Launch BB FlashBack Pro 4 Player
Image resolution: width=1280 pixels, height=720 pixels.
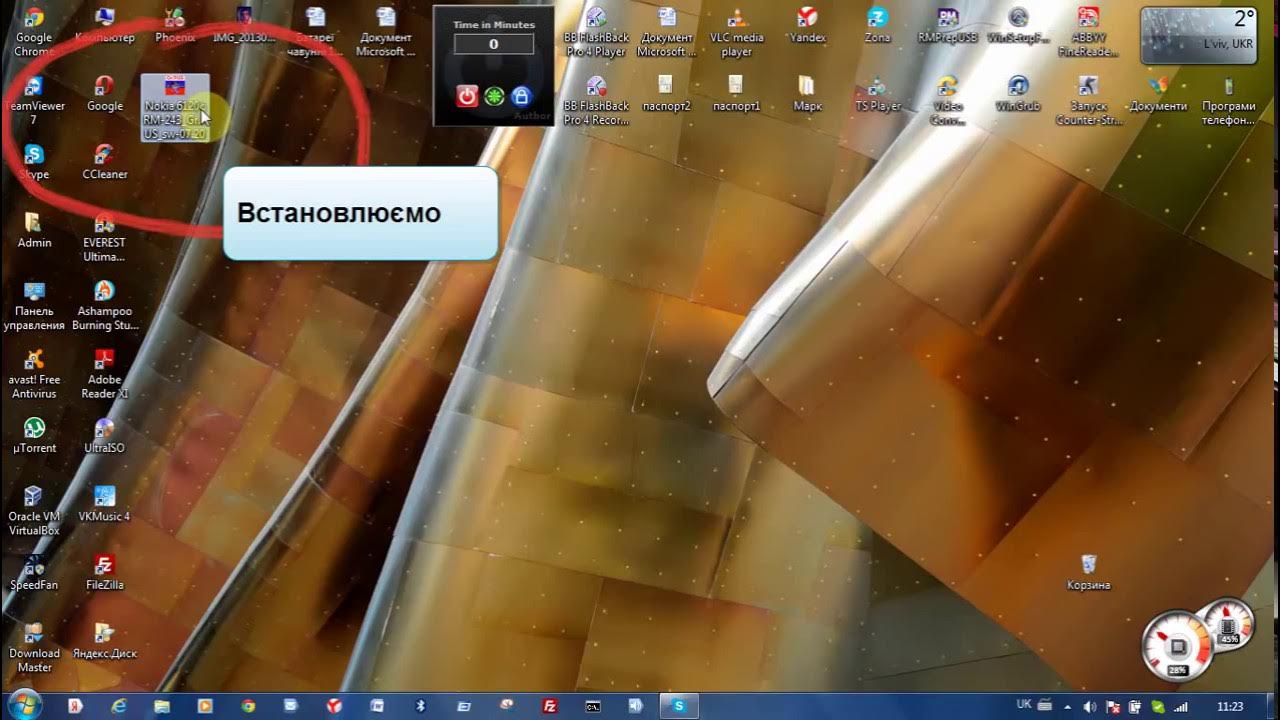(x=596, y=31)
